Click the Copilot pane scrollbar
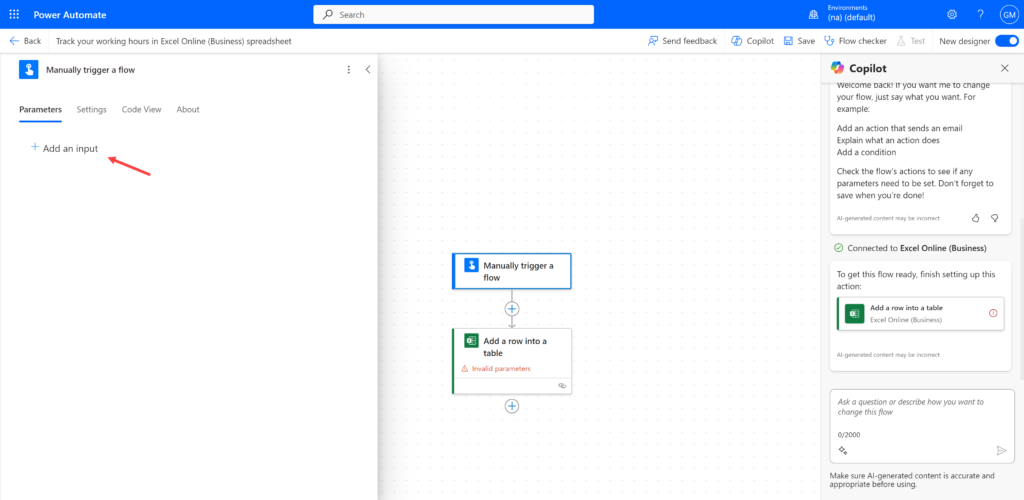Image resolution: width=1024 pixels, height=500 pixels. point(1020,297)
